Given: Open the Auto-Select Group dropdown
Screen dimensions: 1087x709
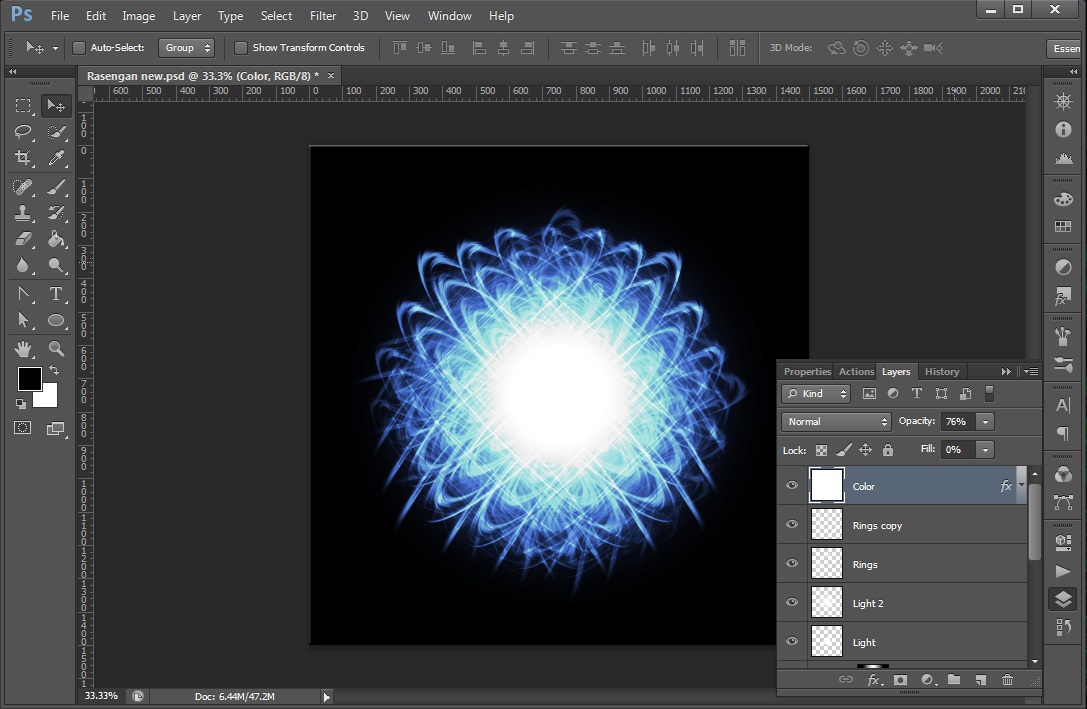Looking at the screenshot, I should point(187,48).
